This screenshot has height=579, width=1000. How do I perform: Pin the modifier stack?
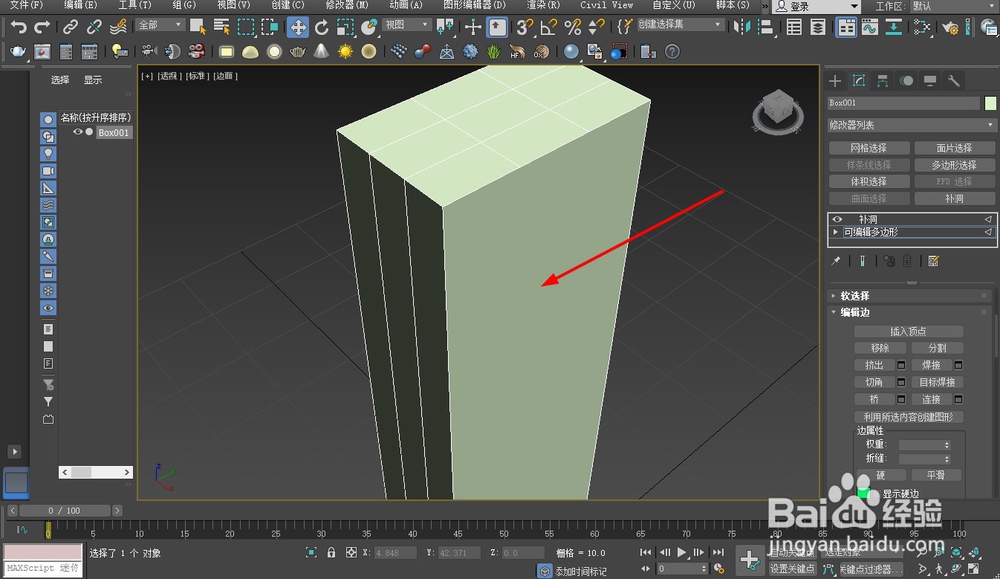836,261
